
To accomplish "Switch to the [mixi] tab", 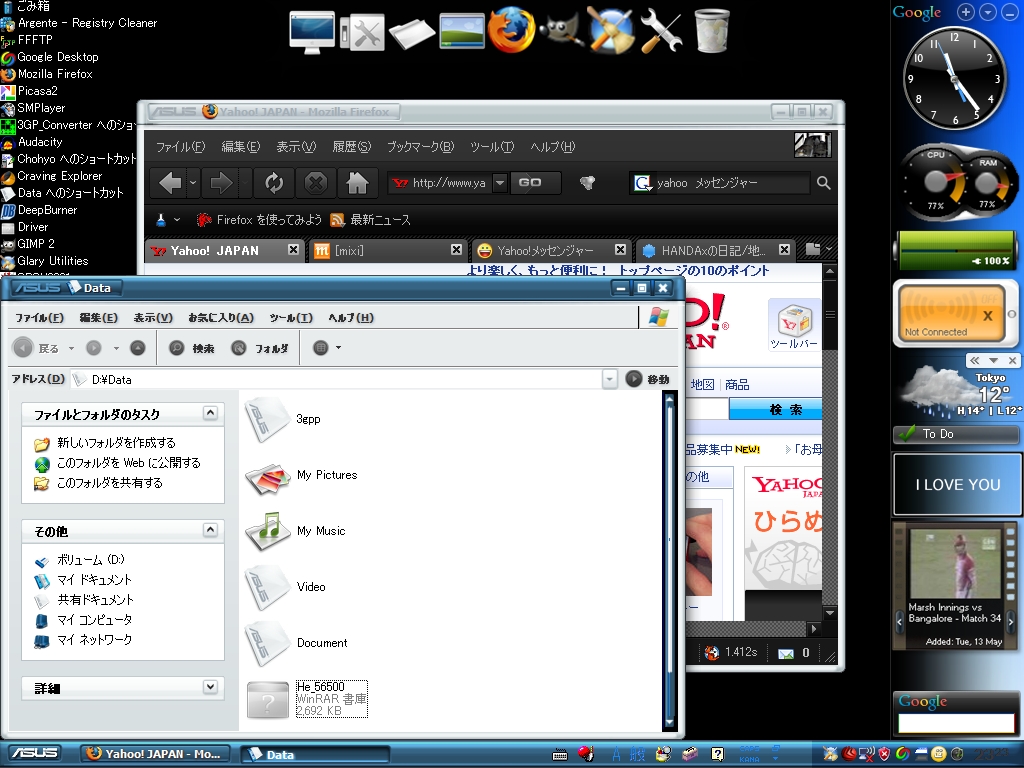I will click(x=388, y=251).
